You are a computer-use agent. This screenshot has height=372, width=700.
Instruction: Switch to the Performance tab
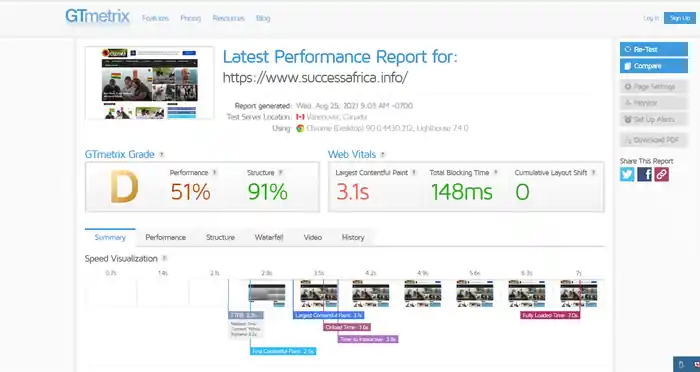click(166, 237)
